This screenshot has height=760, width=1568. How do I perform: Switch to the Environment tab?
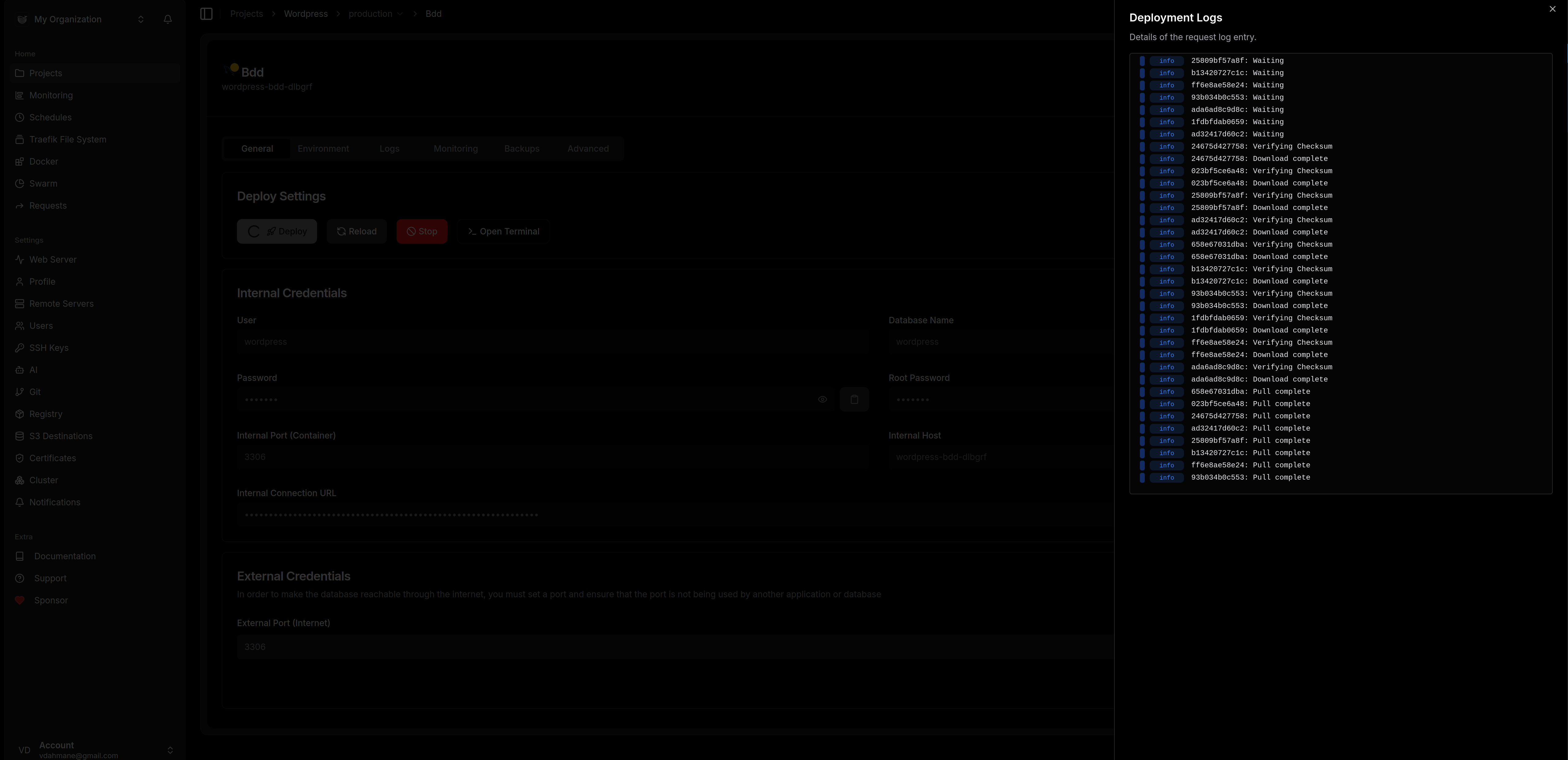pyautogui.click(x=323, y=149)
